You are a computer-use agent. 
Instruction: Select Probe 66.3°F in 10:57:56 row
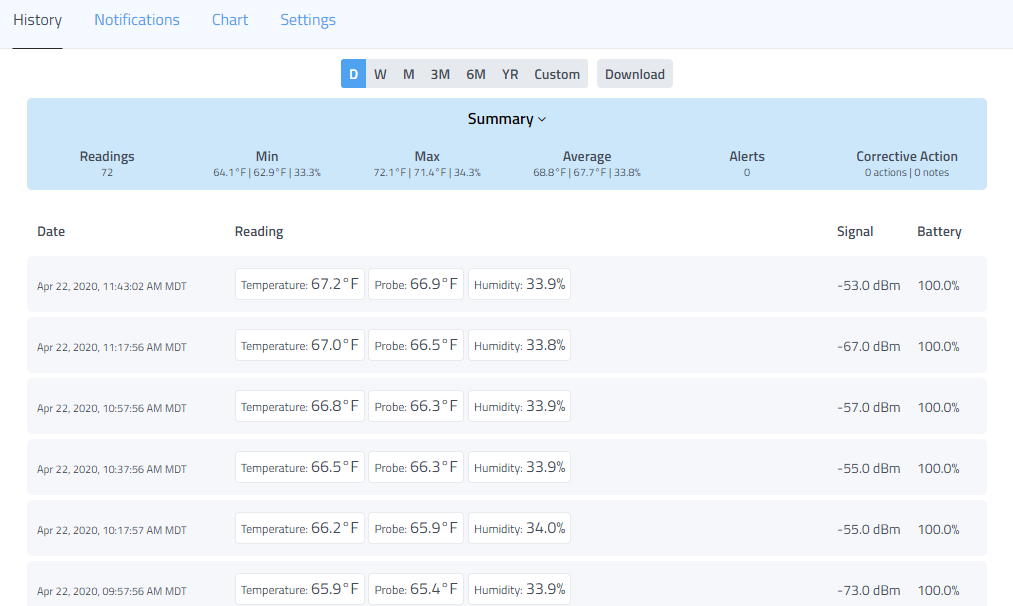pyautogui.click(x=416, y=406)
